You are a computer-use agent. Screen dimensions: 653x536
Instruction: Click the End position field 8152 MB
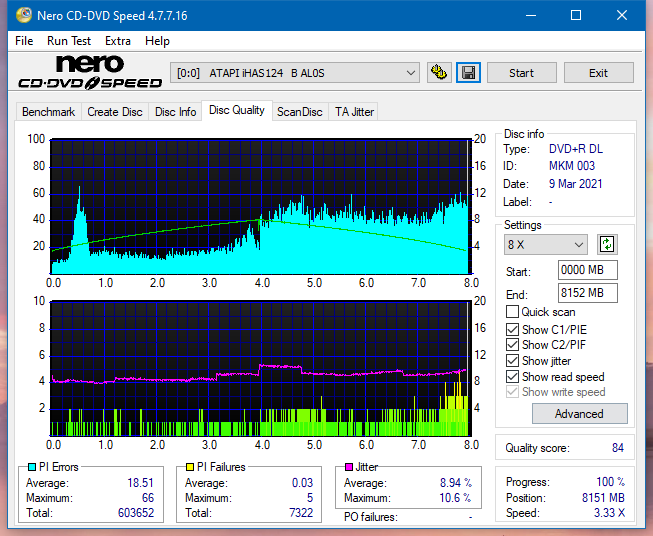587,293
